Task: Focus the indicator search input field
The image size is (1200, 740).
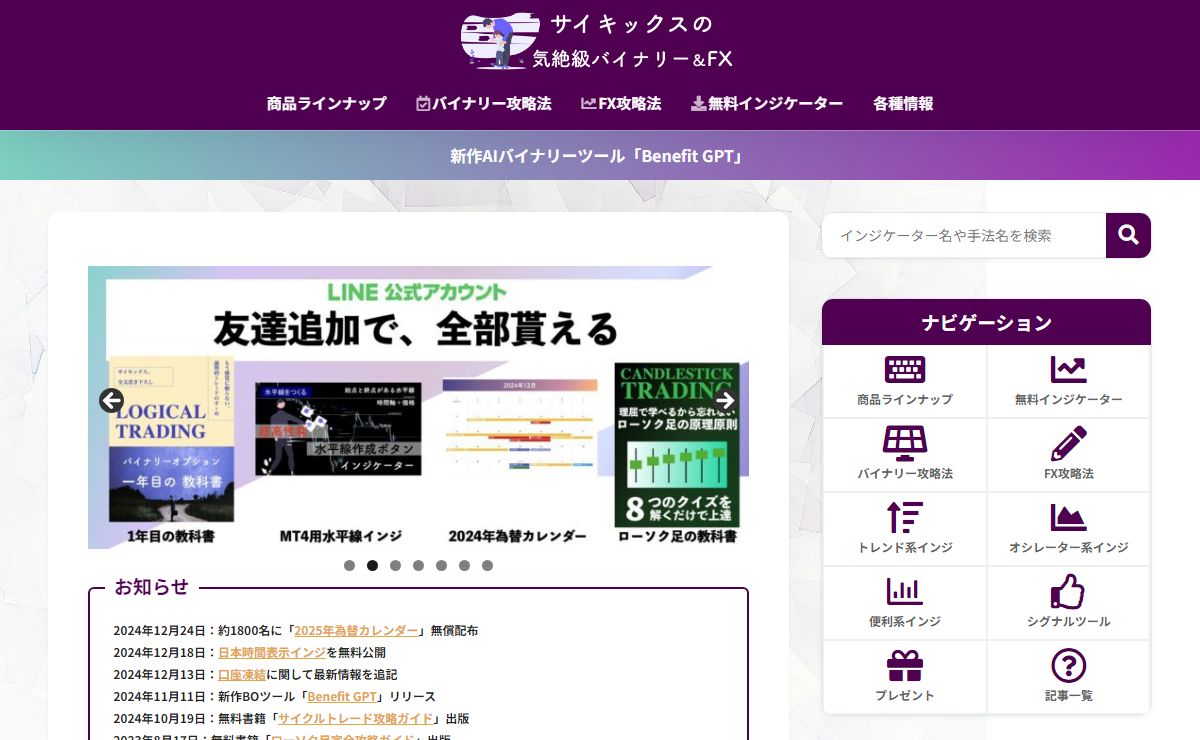Action: click(x=964, y=235)
